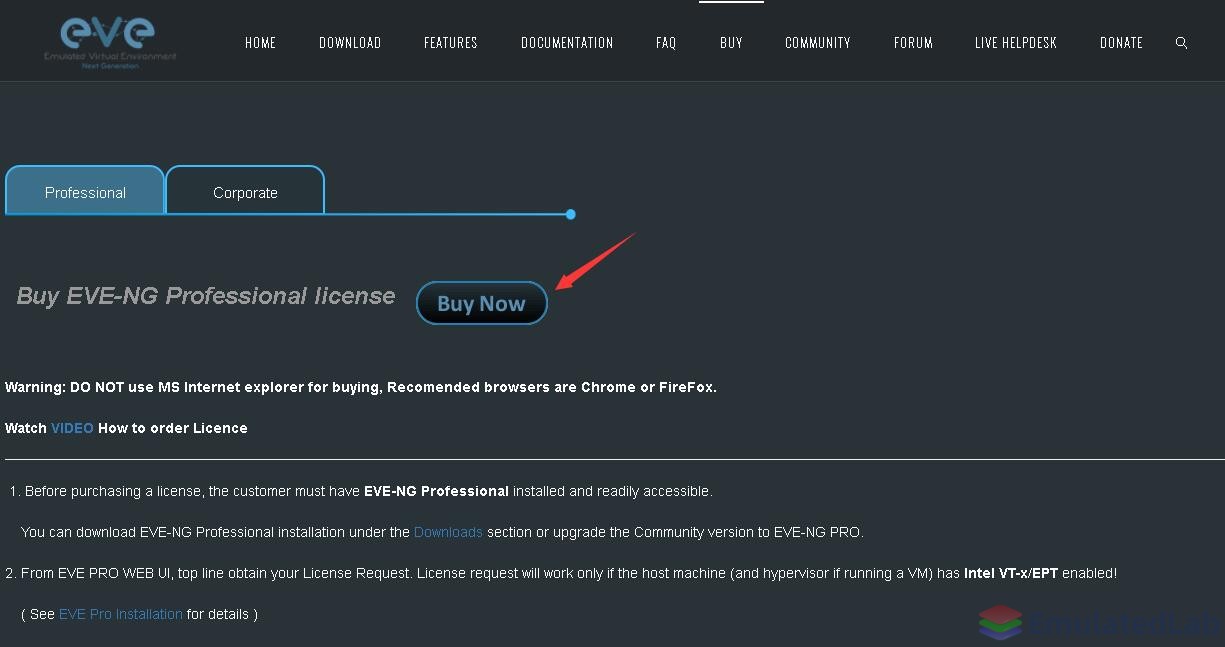Follow the Downloads section link

tap(448, 532)
